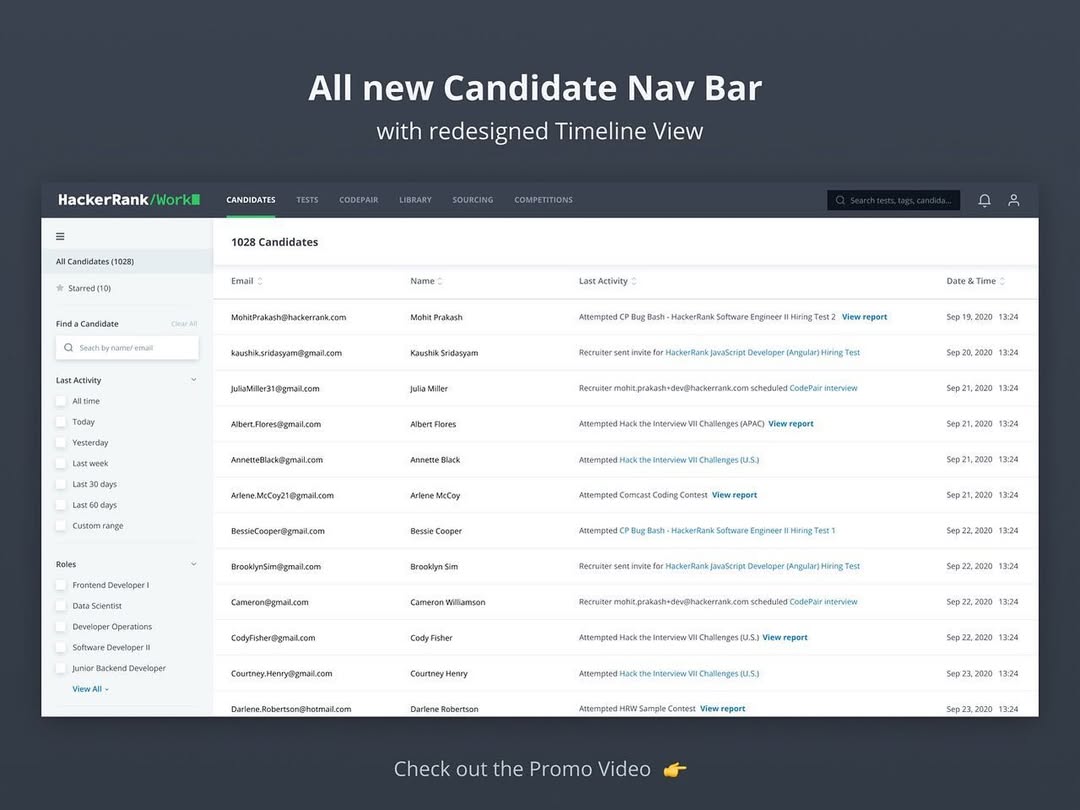Collapse the Last Activity filter section
The image size is (1080, 810).
[x=194, y=380]
